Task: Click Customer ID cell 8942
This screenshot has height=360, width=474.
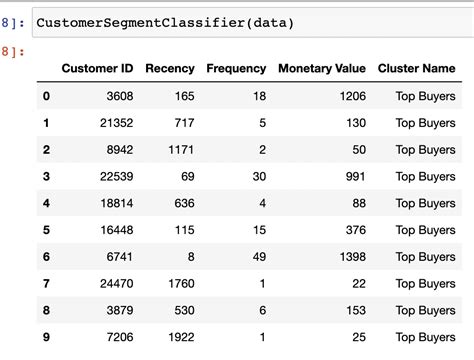Action: tap(120, 150)
